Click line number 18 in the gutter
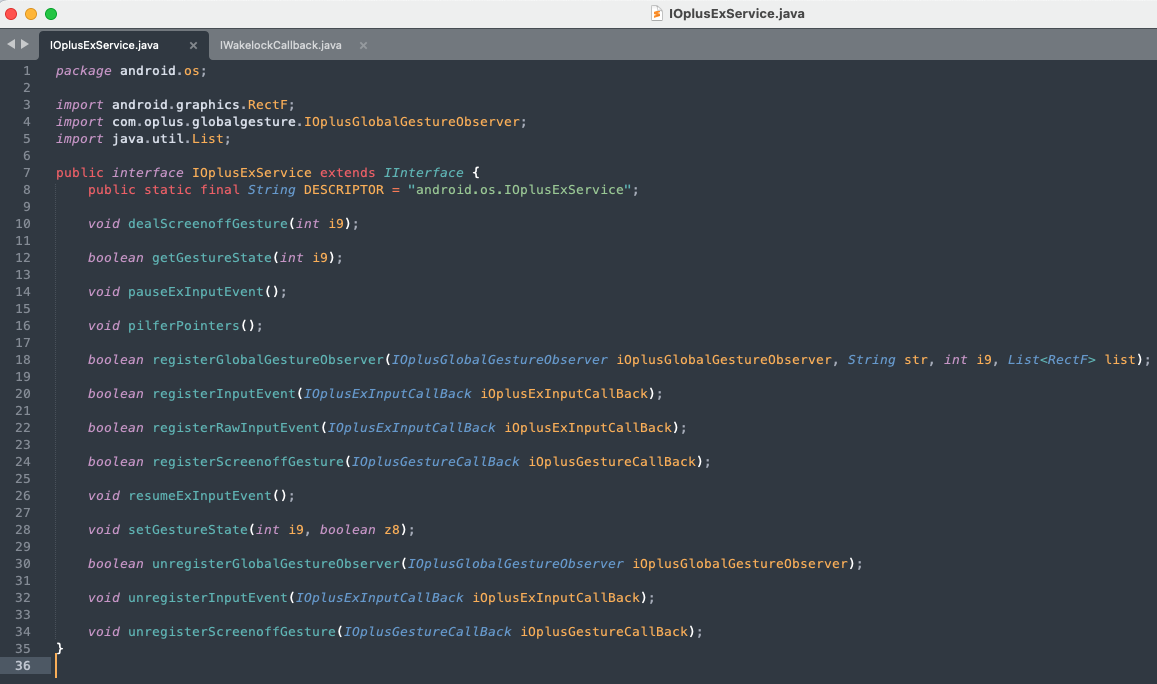1157x684 pixels. tap(24, 360)
